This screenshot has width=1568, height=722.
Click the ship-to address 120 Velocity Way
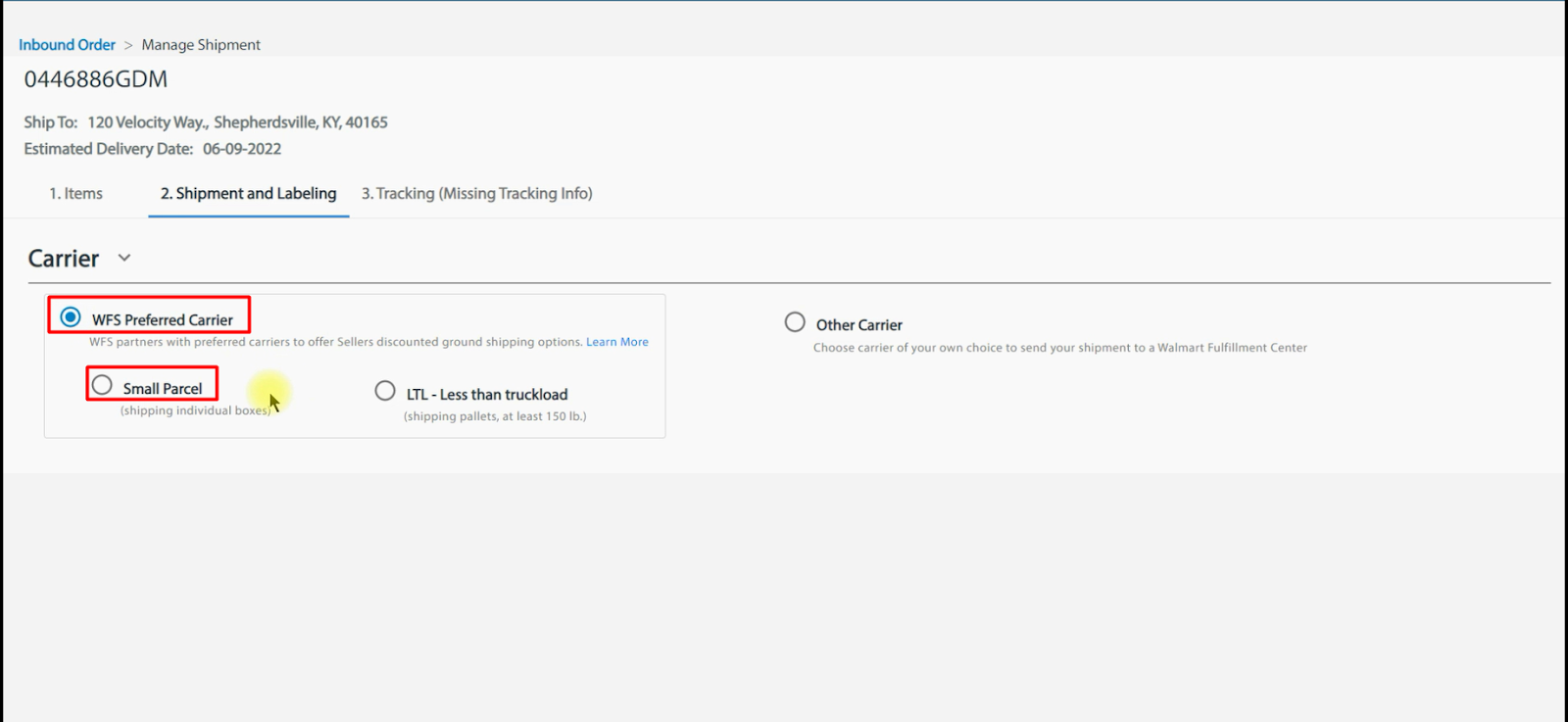coord(237,122)
